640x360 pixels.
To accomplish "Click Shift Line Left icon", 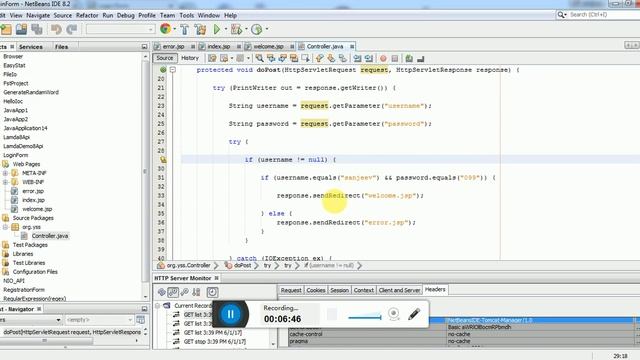I will pos(357,58).
